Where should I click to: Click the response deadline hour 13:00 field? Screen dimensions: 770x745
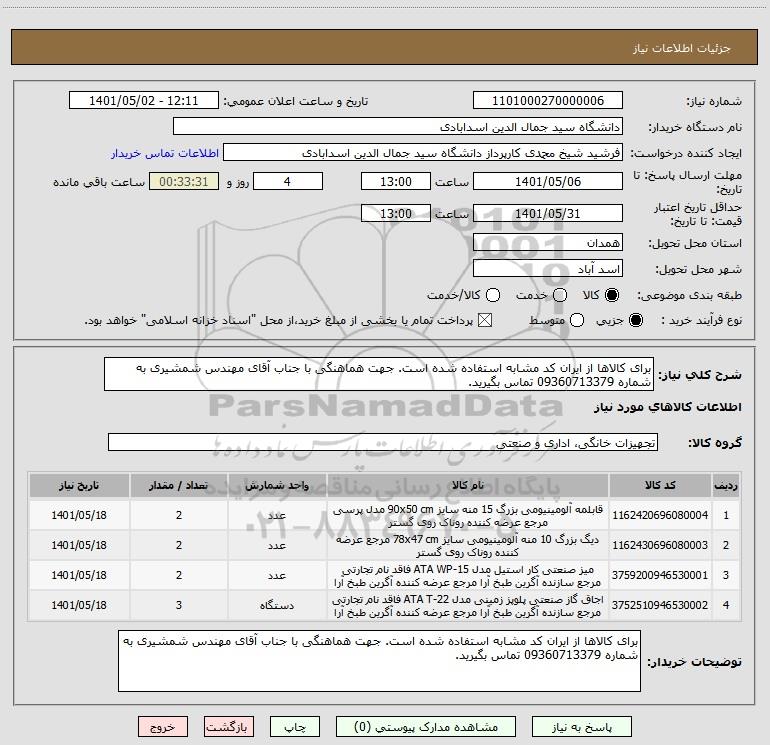coord(396,181)
